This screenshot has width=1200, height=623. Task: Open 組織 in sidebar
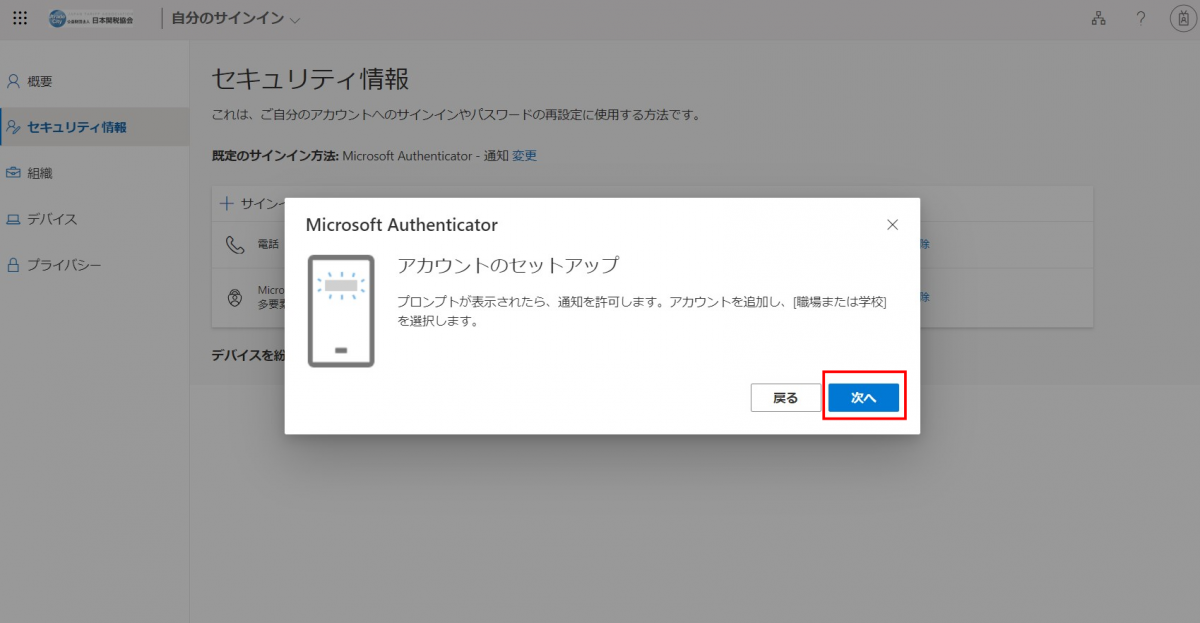95,173
